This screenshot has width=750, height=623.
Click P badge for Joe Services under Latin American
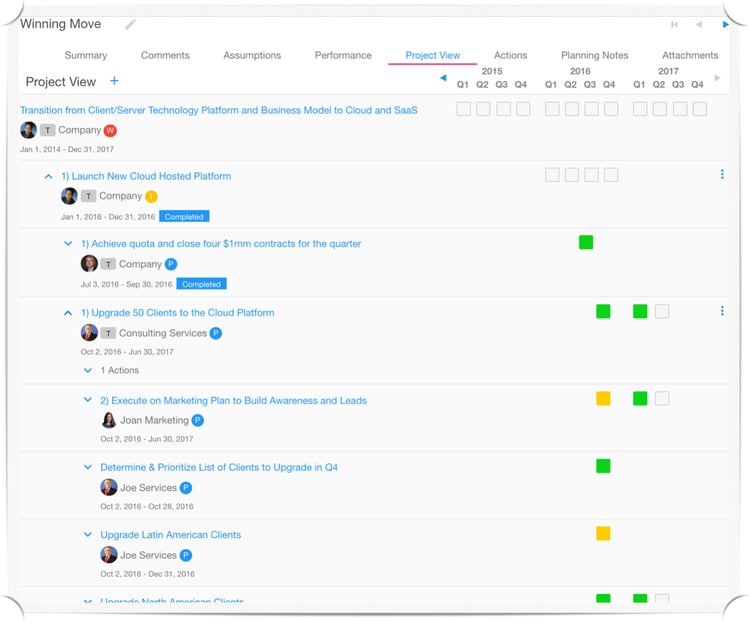(x=186, y=555)
